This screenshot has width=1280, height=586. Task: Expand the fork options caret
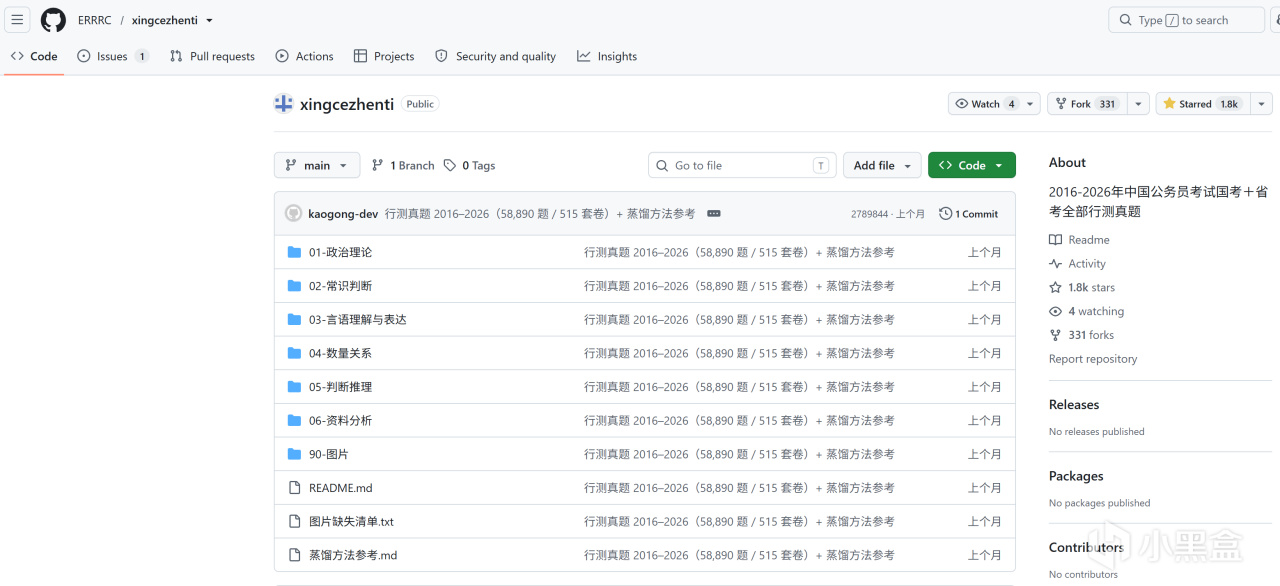point(1139,104)
